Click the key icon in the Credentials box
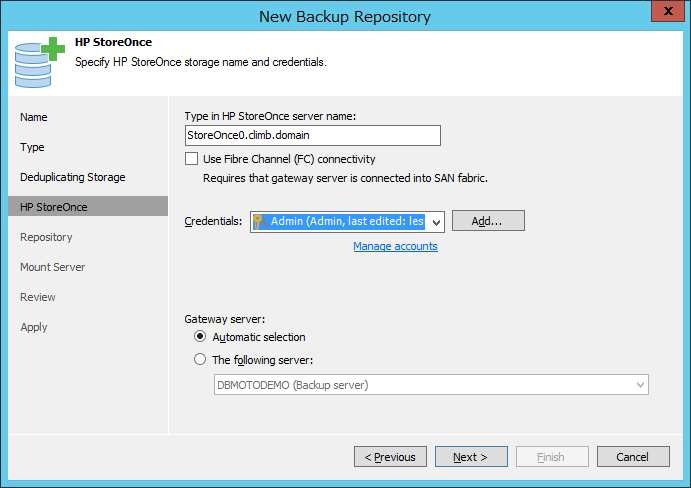 (x=260, y=221)
